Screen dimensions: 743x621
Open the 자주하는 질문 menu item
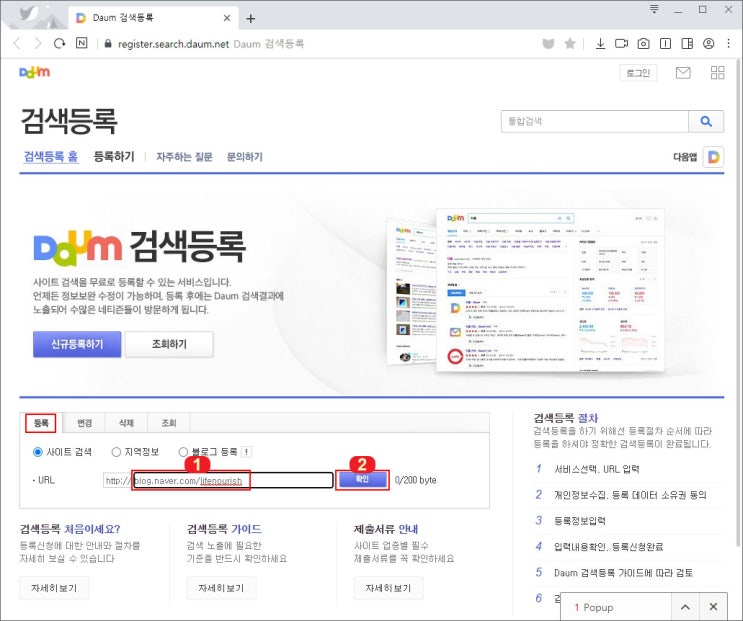tap(184, 157)
